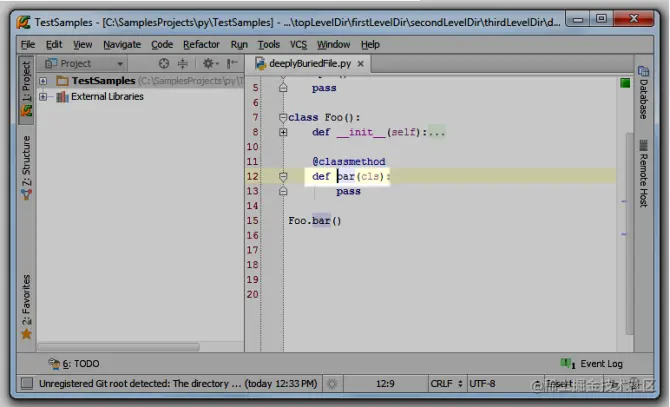
Task: Open the File menu
Action: click(x=28, y=44)
